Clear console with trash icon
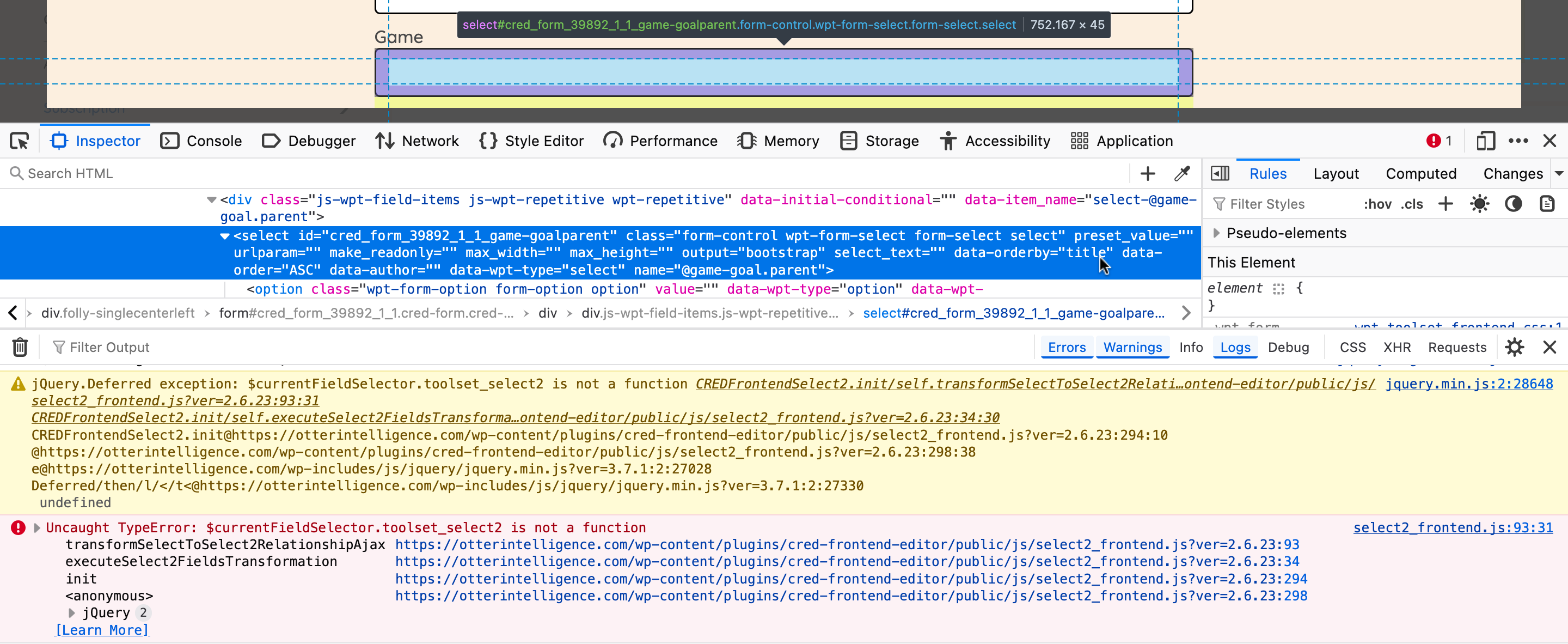Image resolution: width=1568 pixels, height=644 pixels. click(20, 347)
